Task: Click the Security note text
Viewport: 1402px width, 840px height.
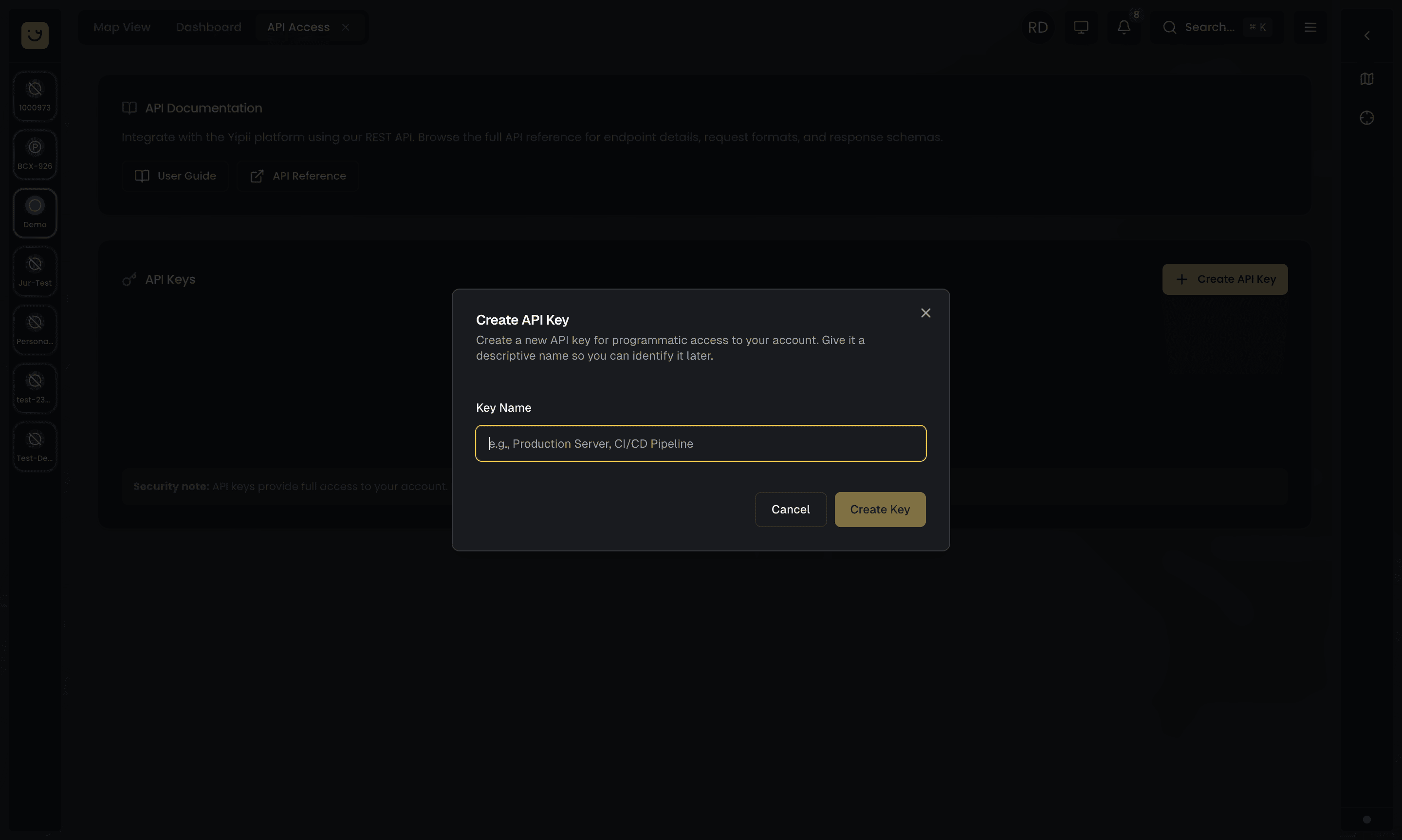Action: click(x=290, y=486)
